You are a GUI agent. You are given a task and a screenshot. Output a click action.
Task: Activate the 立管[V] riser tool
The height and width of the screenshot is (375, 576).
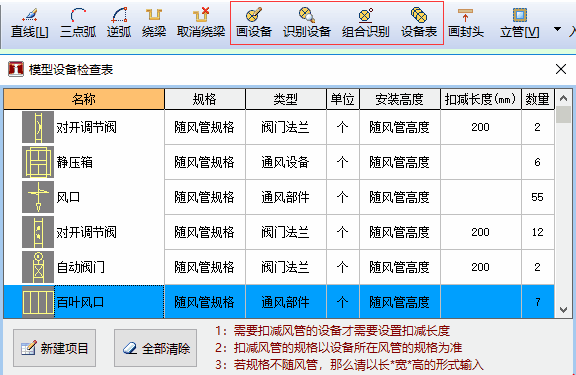tap(519, 24)
